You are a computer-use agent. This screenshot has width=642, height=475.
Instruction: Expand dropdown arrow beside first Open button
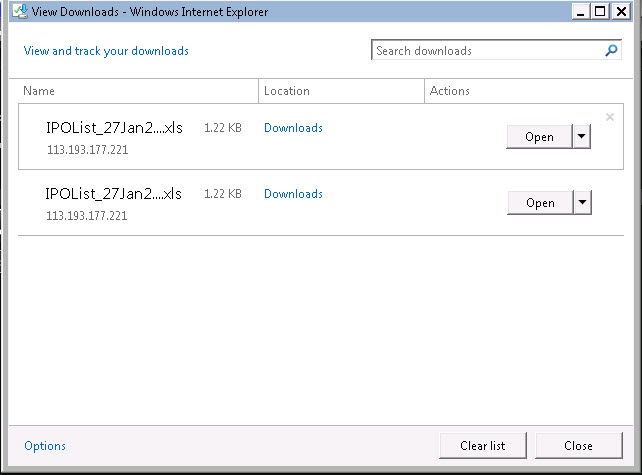pos(581,137)
